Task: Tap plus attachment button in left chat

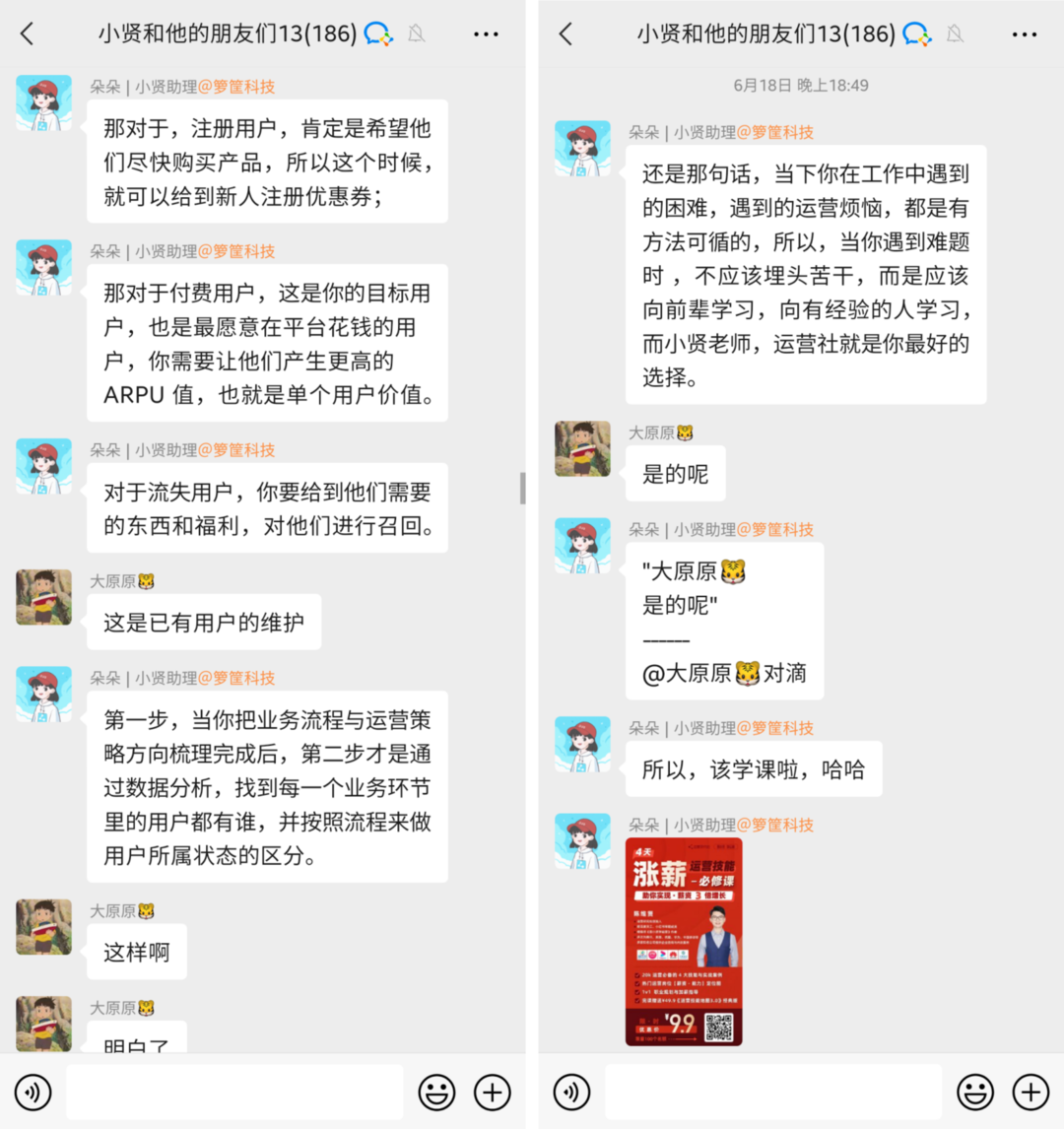Action: click(493, 1093)
